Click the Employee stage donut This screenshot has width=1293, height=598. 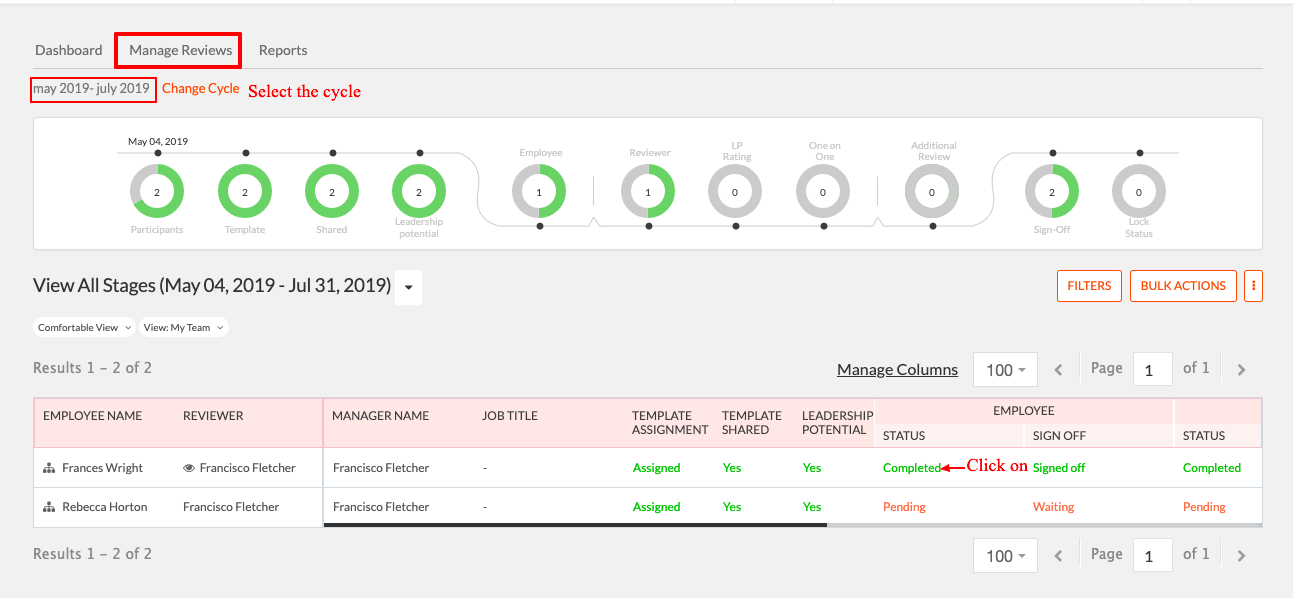tap(539, 191)
